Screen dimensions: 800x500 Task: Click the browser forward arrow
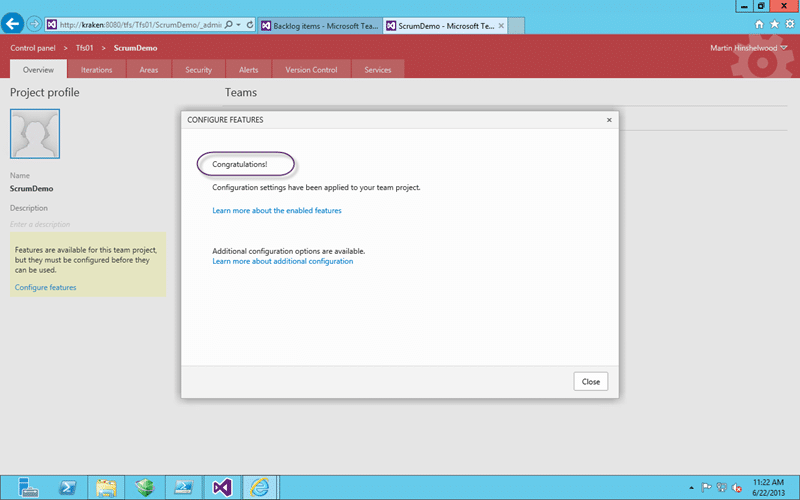[x=34, y=23]
